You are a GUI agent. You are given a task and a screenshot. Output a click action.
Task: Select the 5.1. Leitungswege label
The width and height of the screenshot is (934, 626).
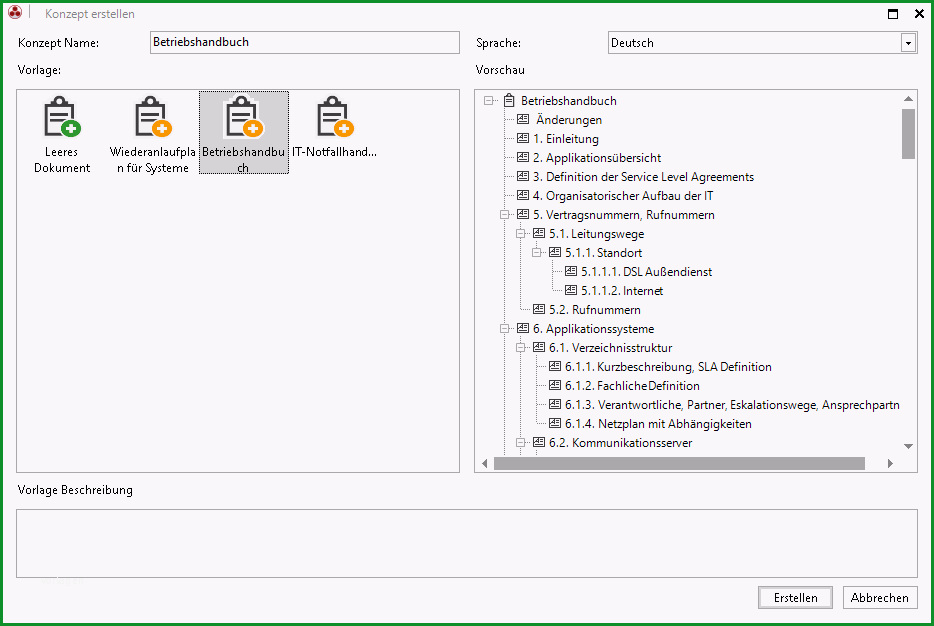(x=596, y=233)
